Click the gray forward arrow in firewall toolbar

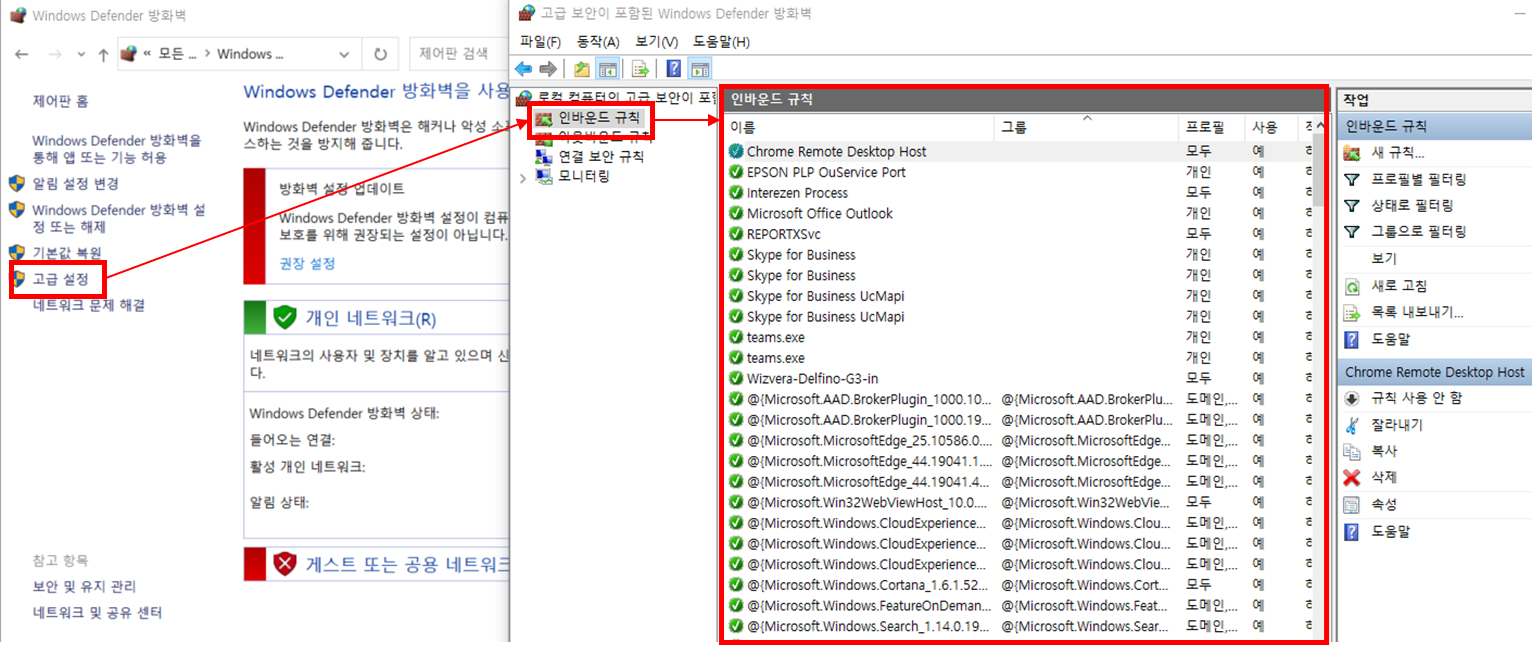click(547, 69)
